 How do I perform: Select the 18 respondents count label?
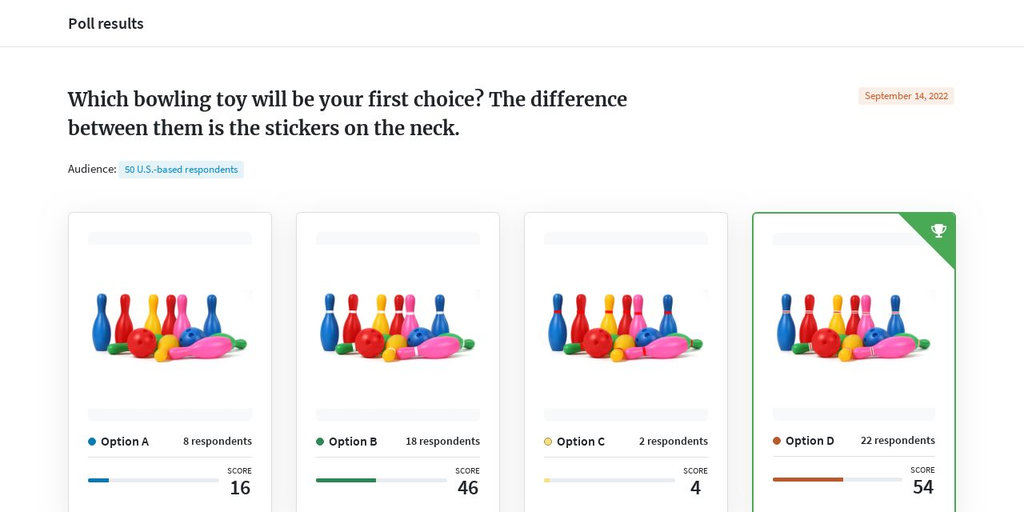pos(443,441)
